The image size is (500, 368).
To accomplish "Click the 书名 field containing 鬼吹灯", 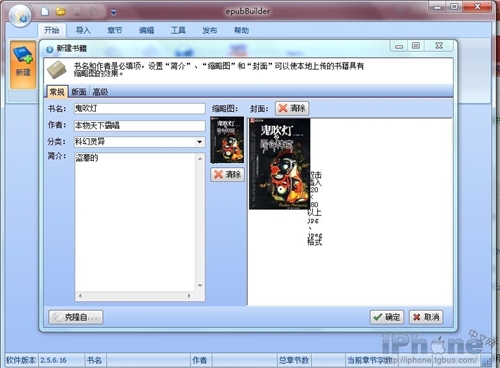I will click(139, 108).
